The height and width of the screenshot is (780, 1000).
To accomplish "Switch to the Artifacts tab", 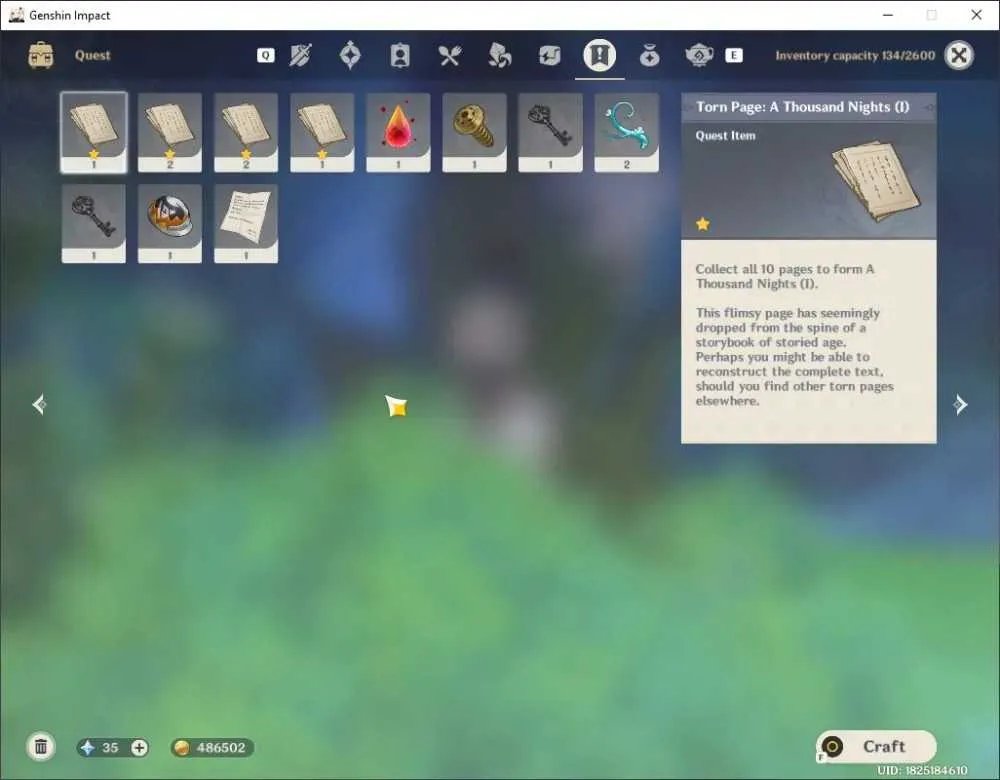I will tap(350, 55).
